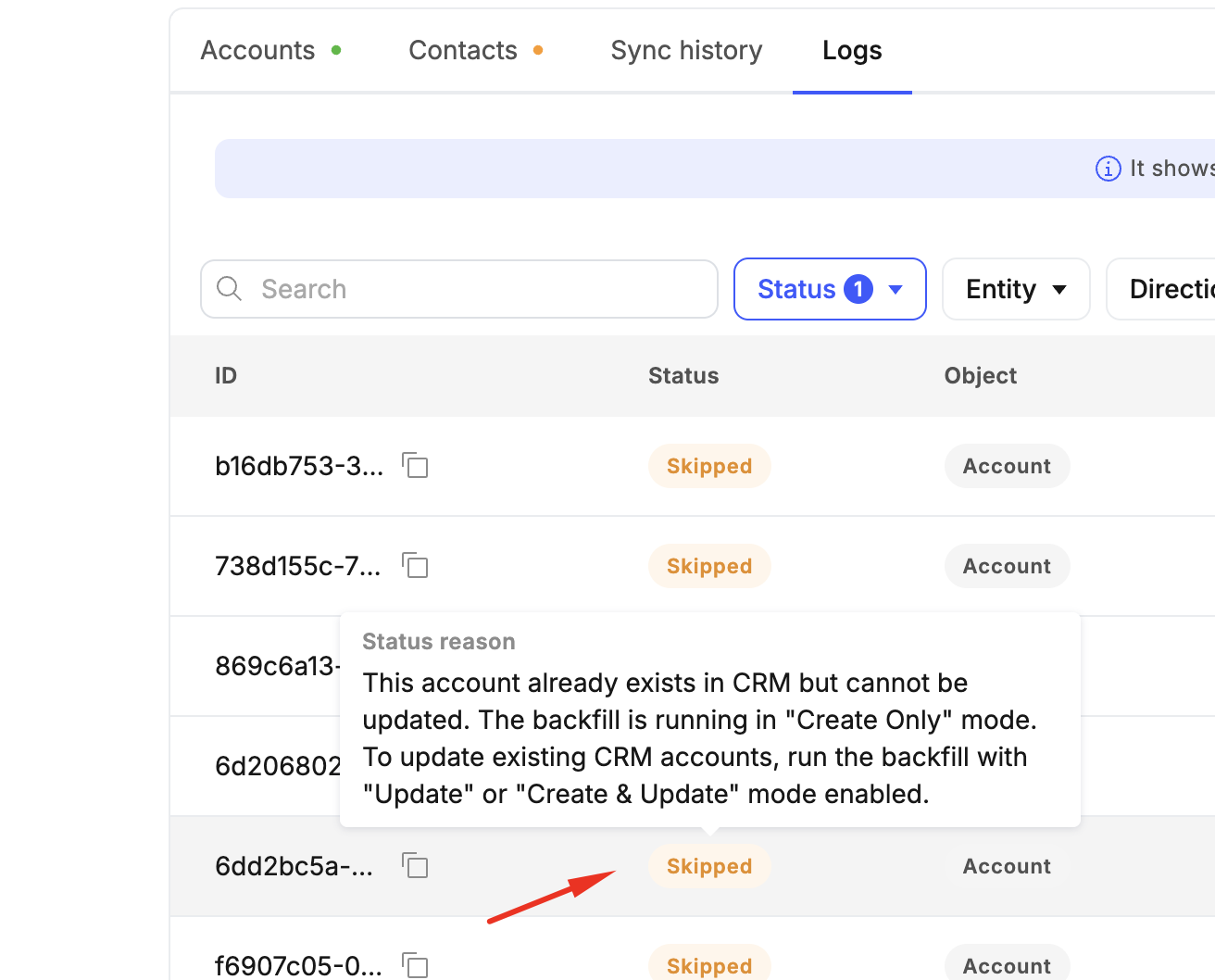Copy ID 738d155c using the copy icon

[416, 565]
